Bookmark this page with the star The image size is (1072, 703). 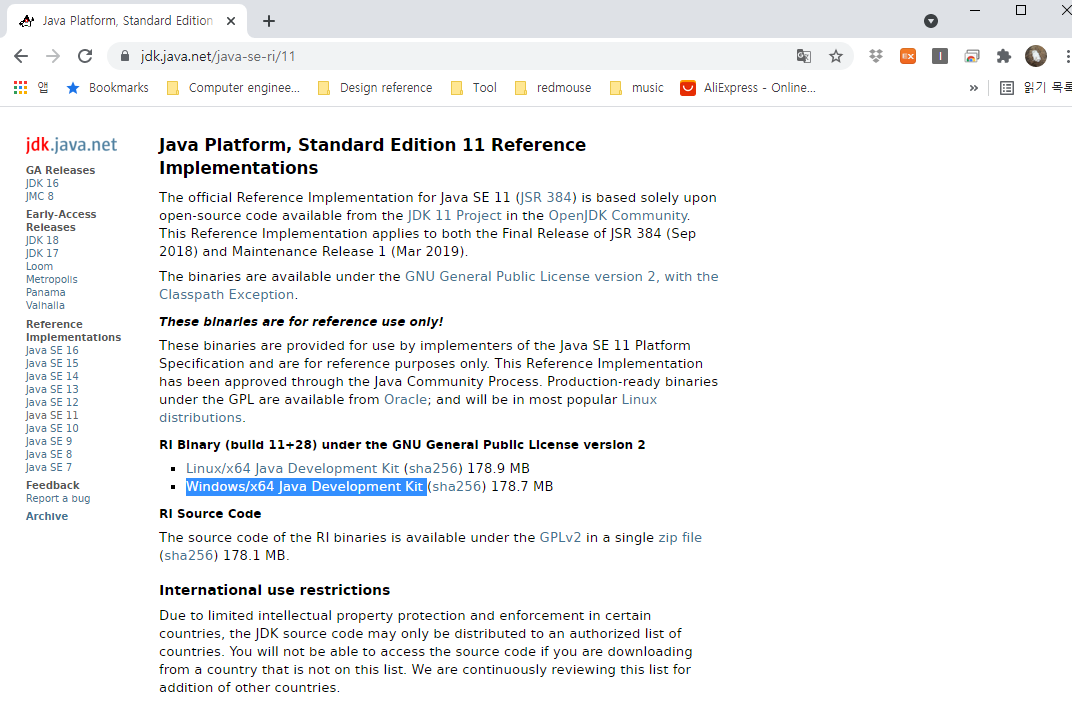point(835,56)
